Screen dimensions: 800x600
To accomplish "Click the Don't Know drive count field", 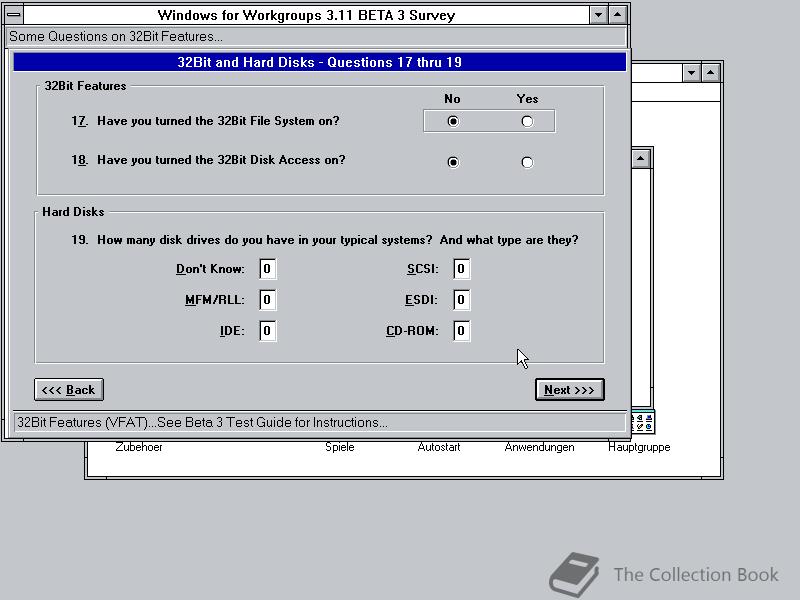I will (267, 269).
